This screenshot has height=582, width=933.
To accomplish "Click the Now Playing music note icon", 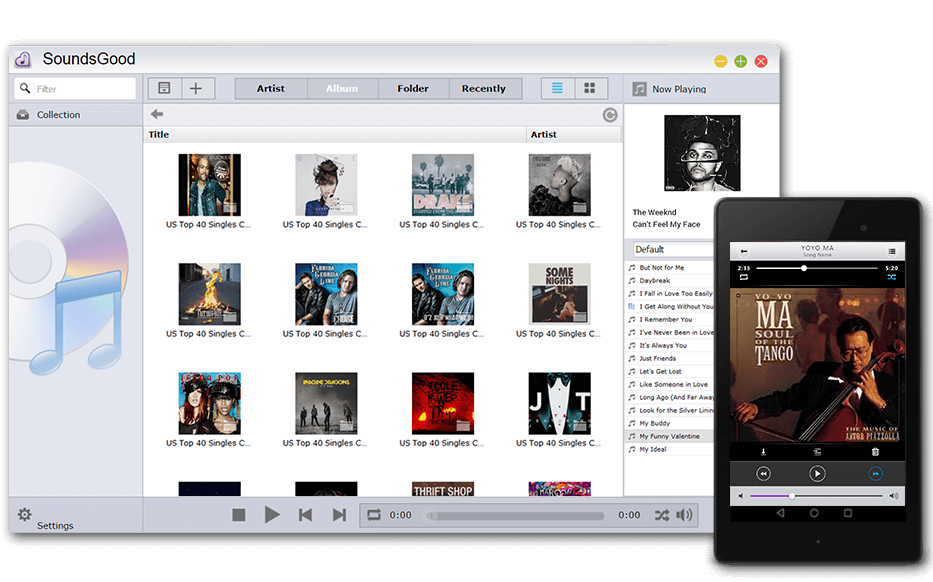I will [x=640, y=89].
